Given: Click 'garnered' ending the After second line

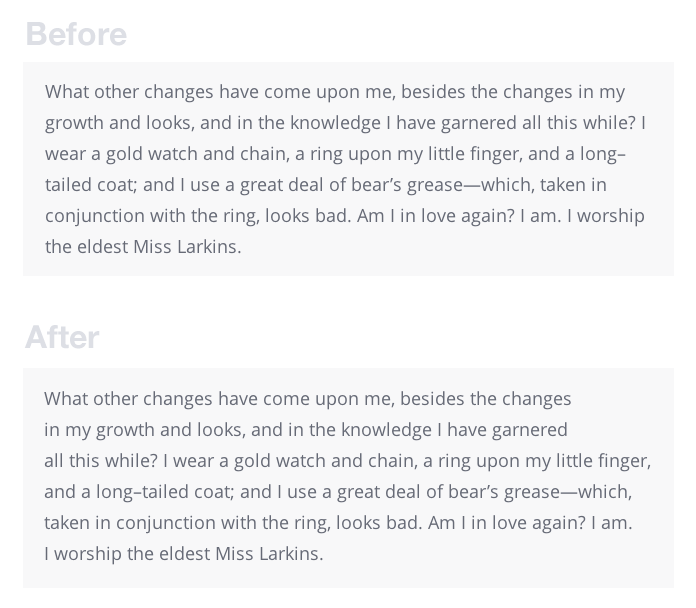Looking at the screenshot, I should pos(530,430).
